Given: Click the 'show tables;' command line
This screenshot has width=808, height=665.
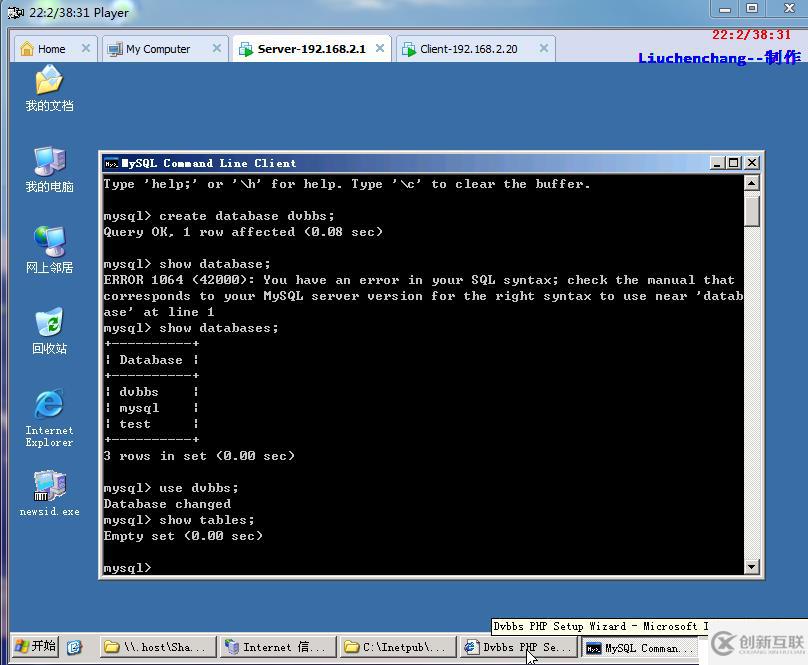Looking at the screenshot, I should point(179,520).
